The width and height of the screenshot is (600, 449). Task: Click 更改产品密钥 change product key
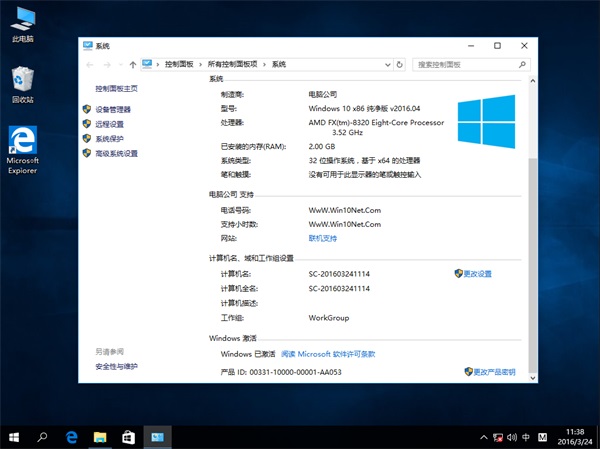pos(490,372)
